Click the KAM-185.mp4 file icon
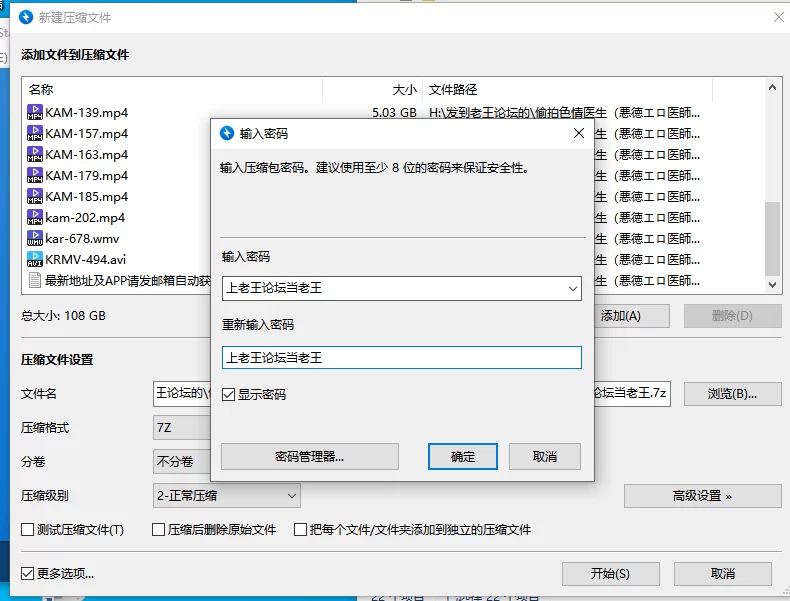This screenshot has height=601, width=790. [x=35, y=196]
